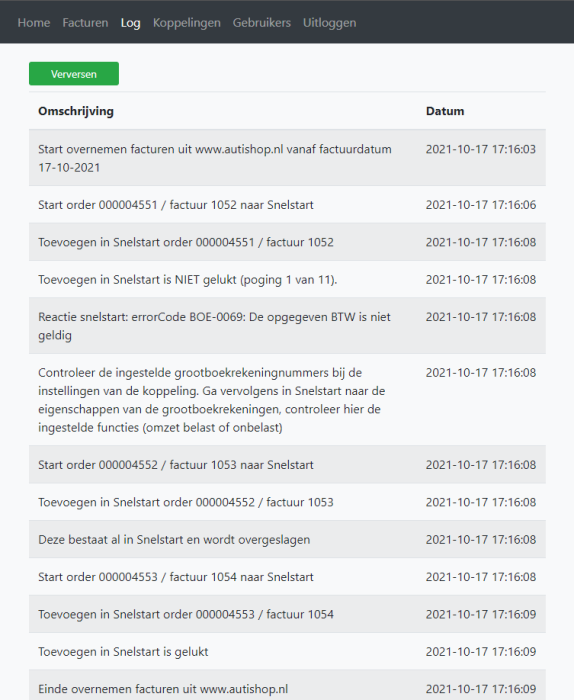574x700 pixels.
Task: Select the Log menu item
Action: 130,23
